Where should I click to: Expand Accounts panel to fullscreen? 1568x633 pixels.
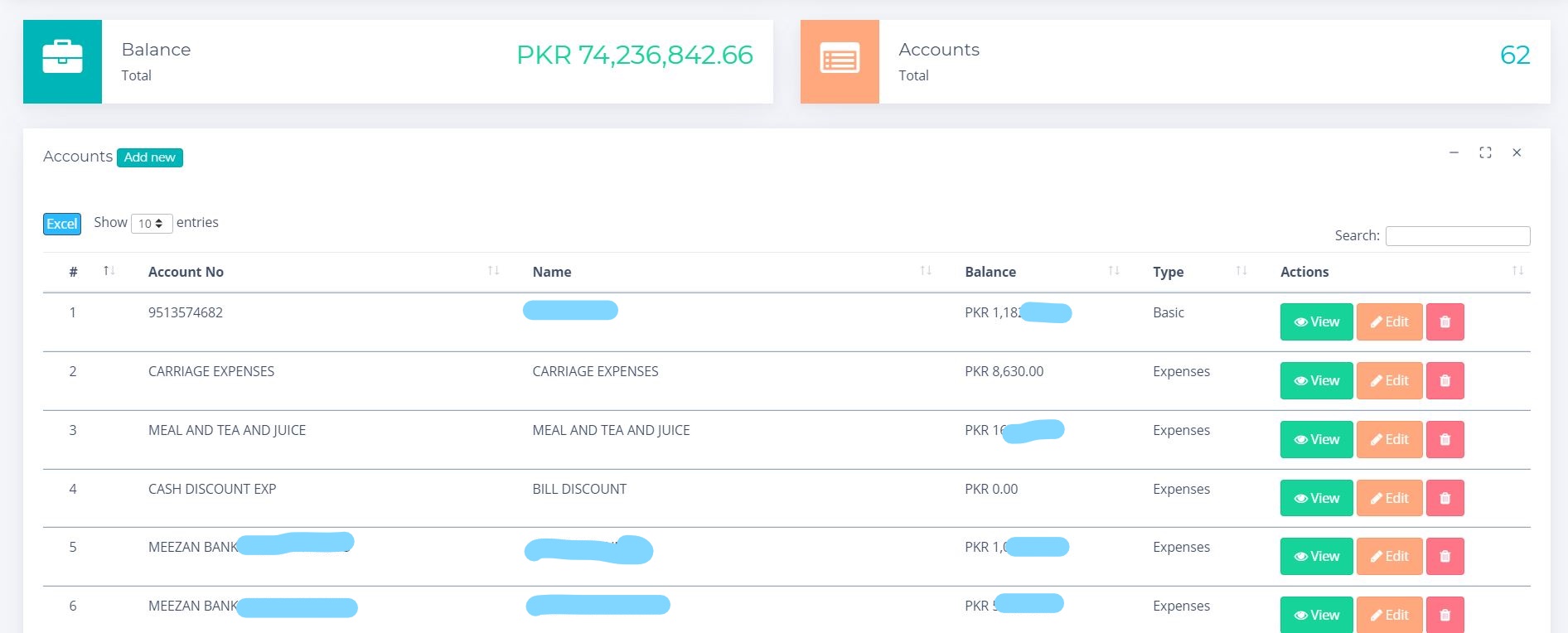point(1485,152)
